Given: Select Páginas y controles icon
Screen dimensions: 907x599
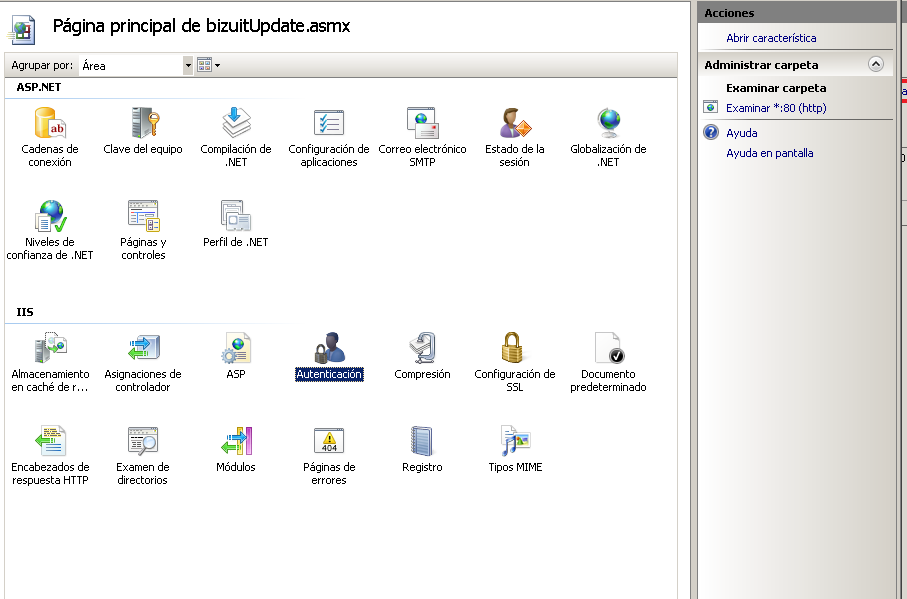Looking at the screenshot, I should 143,216.
